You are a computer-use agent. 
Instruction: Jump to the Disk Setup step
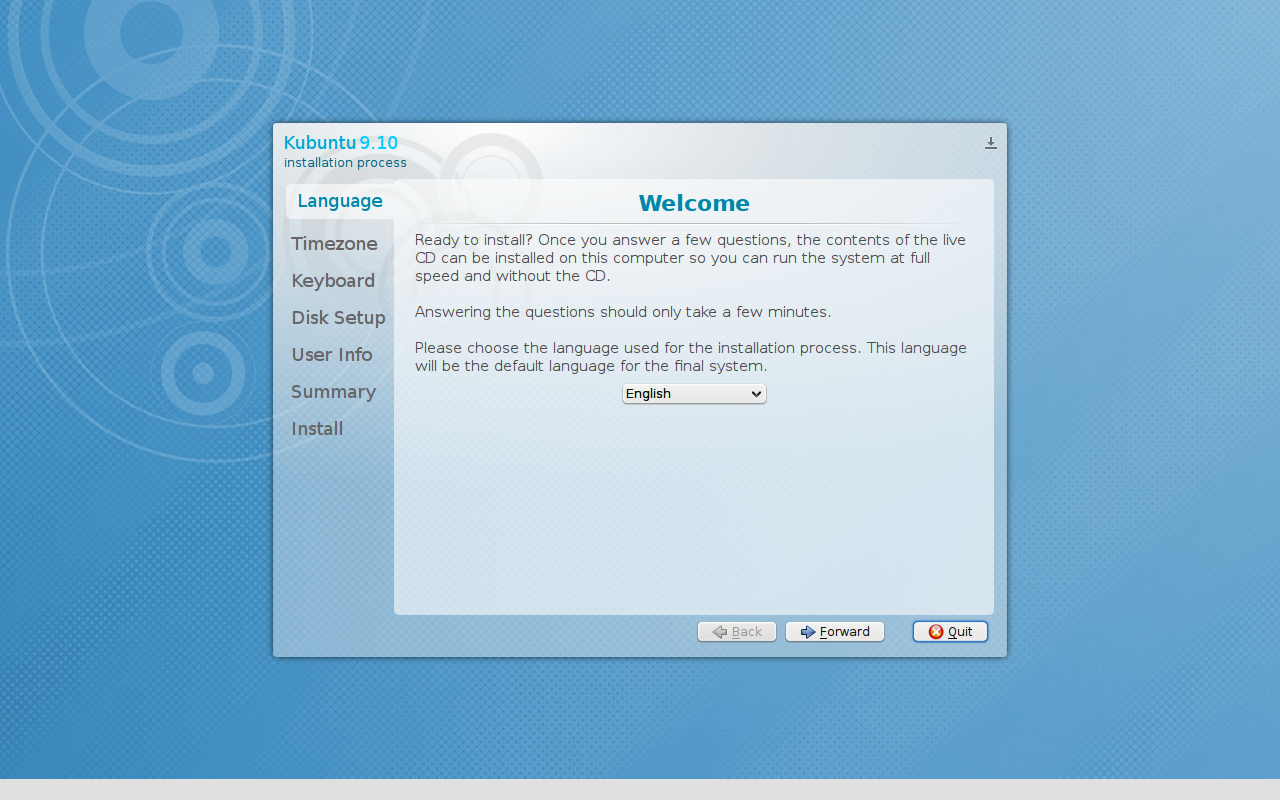(x=338, y=318)
